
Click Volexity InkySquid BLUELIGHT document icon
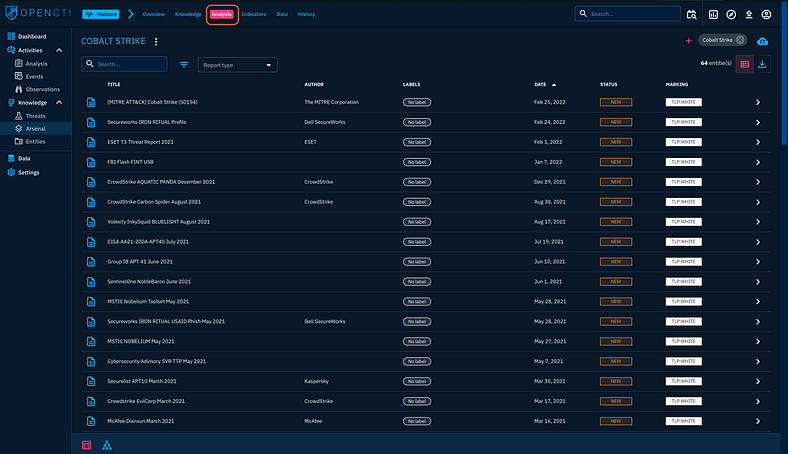click(91, 222)
